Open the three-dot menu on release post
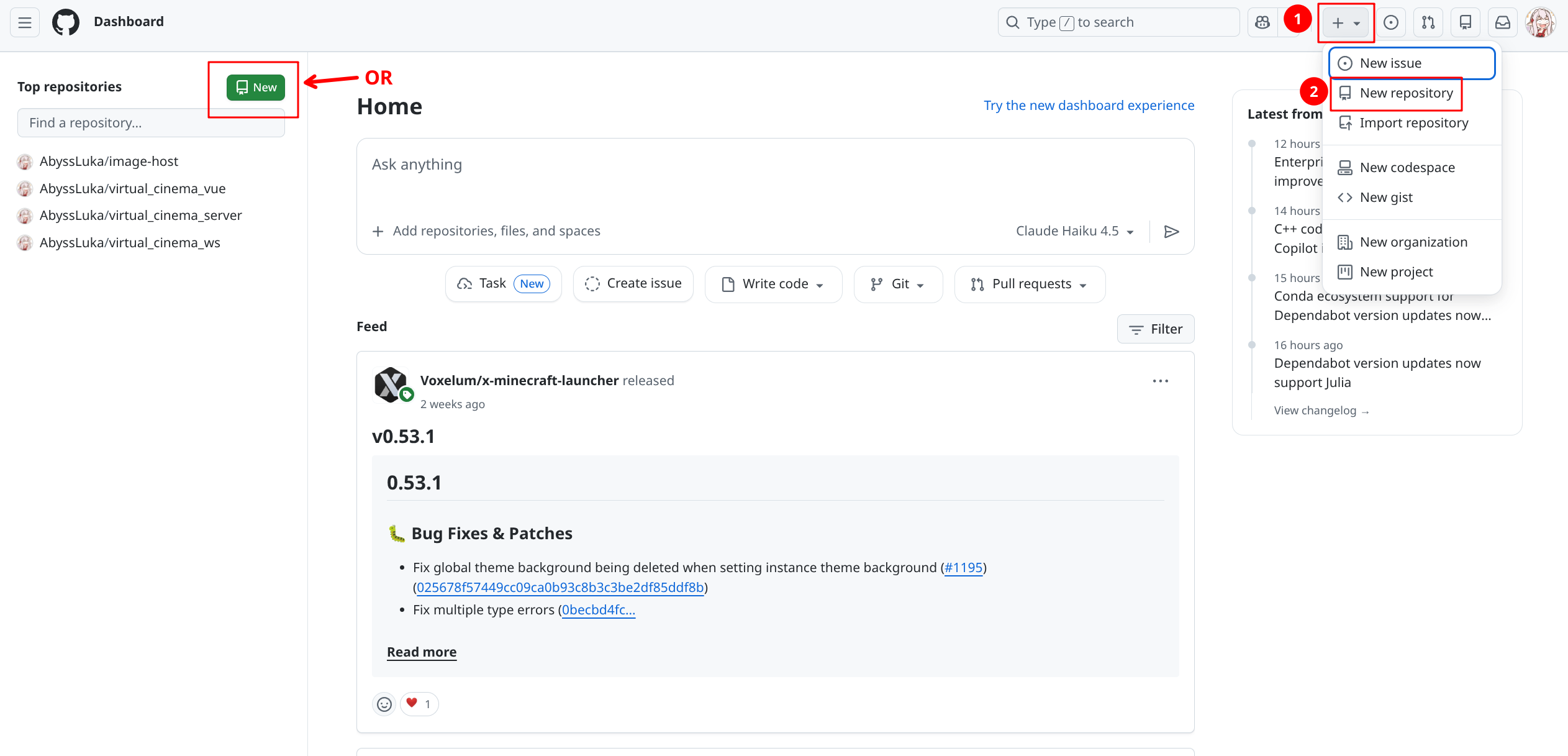The width and height of the screenshot is (1568, 756). (x=1160, y=381)
